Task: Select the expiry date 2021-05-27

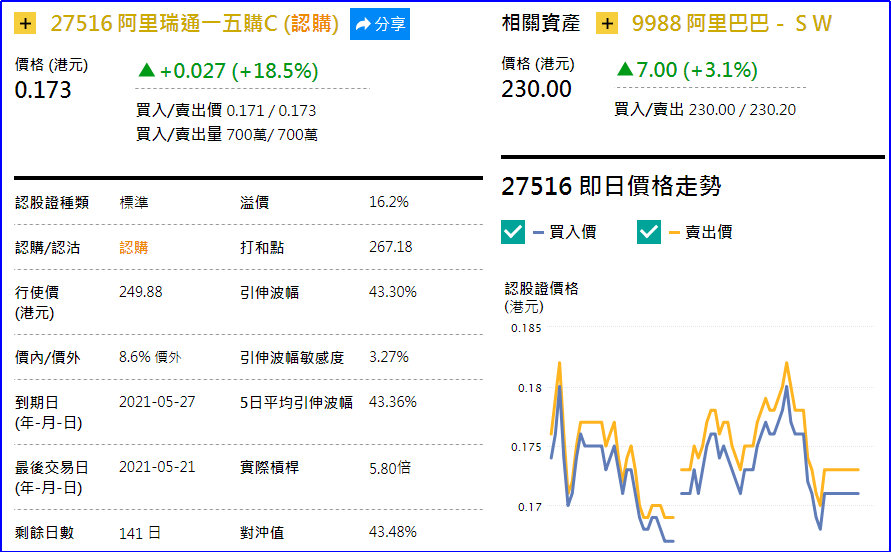Action: coord(157,402)
